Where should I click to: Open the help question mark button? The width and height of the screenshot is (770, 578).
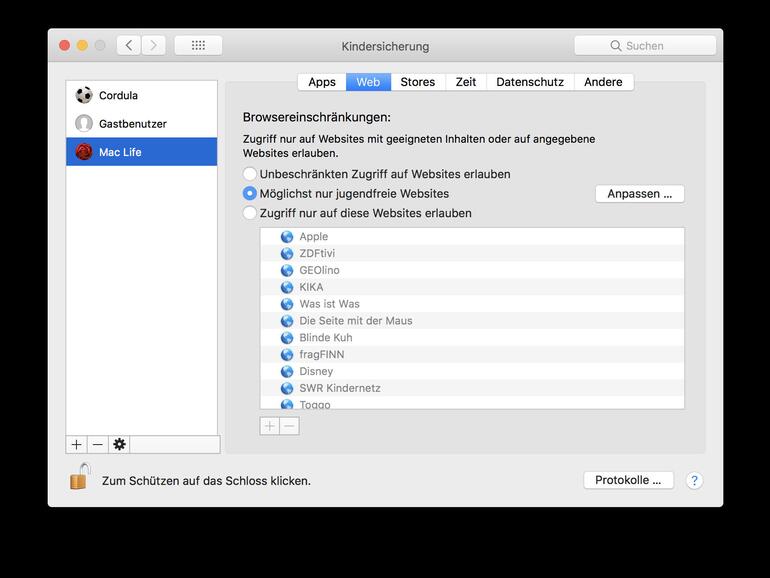[x=694, y=480]
